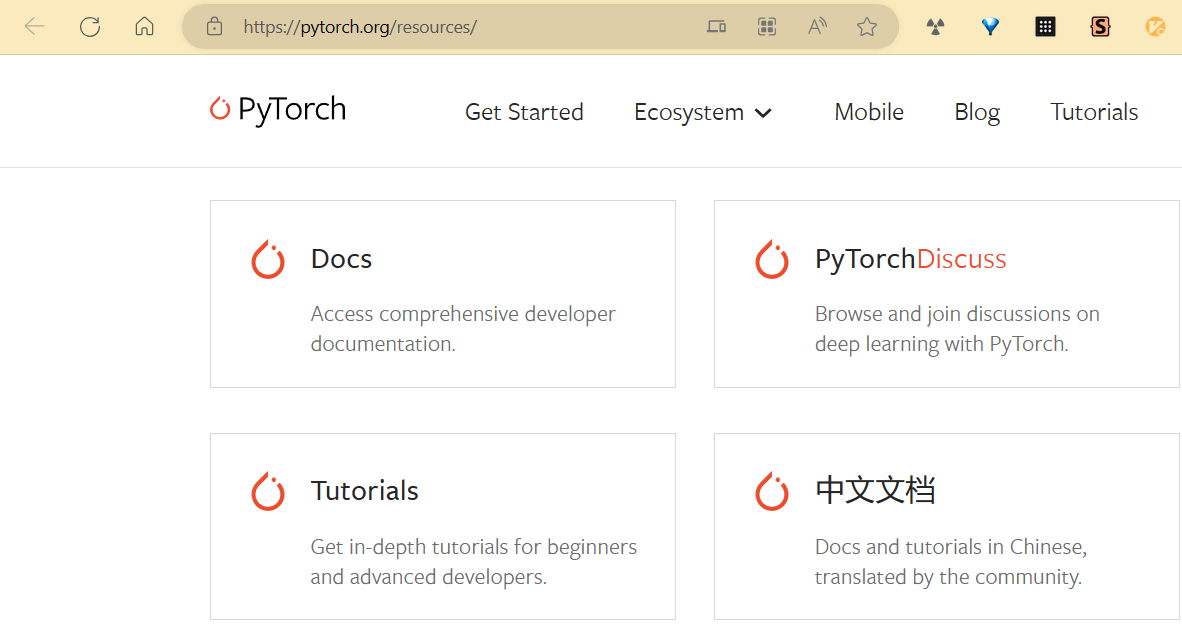Open the Get Started nav item

(524, 112)
